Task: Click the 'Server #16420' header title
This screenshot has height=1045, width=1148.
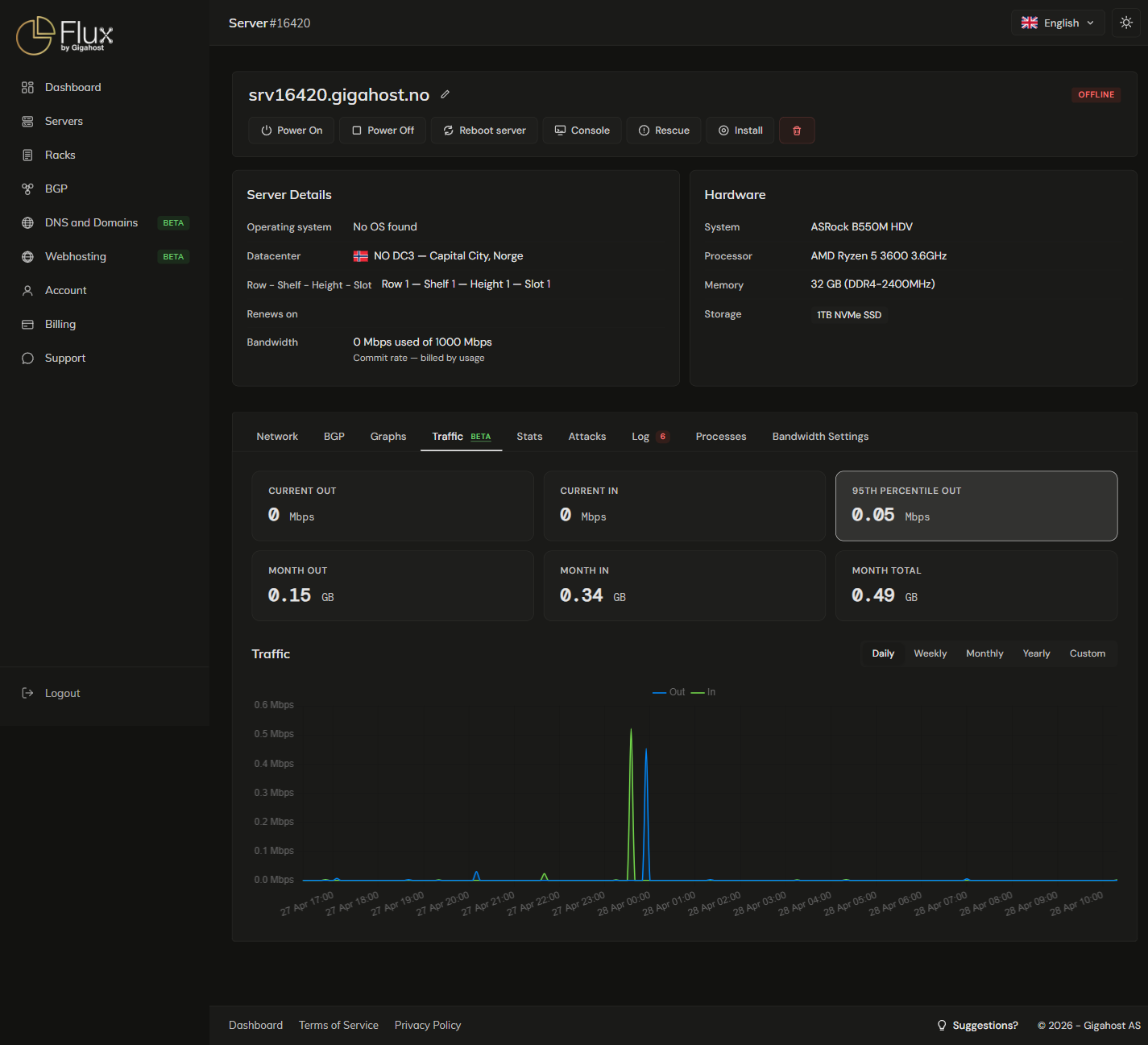Action: [269, 23]
